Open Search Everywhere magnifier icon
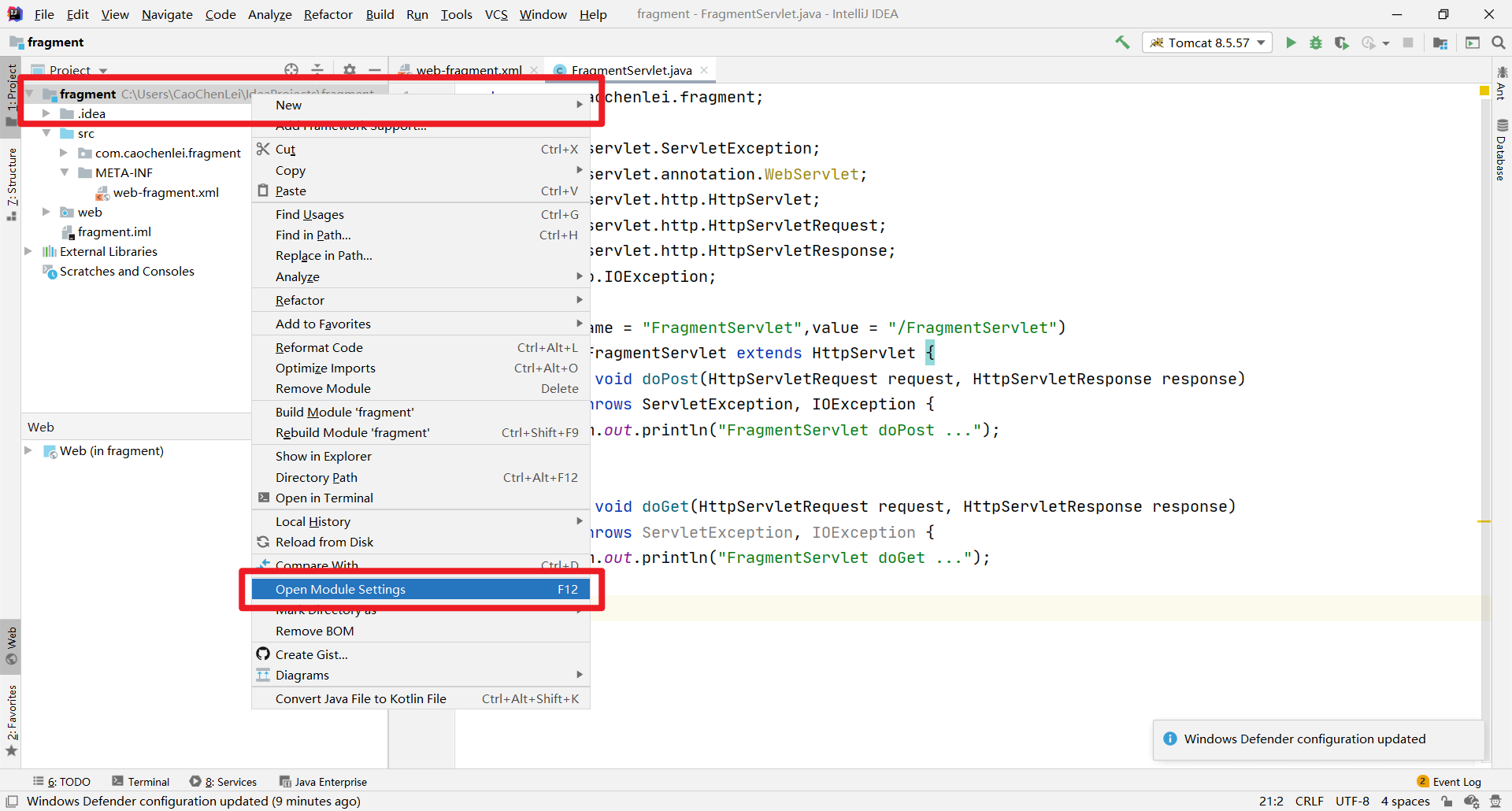This screenshot has height=811, width=1512. [x=1498, y=43]
